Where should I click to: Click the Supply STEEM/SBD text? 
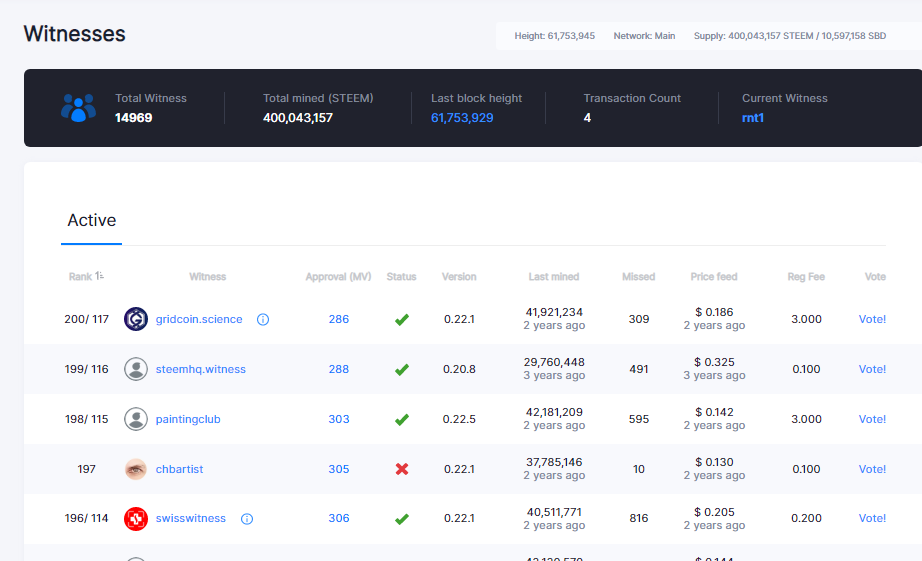(790, 36)
